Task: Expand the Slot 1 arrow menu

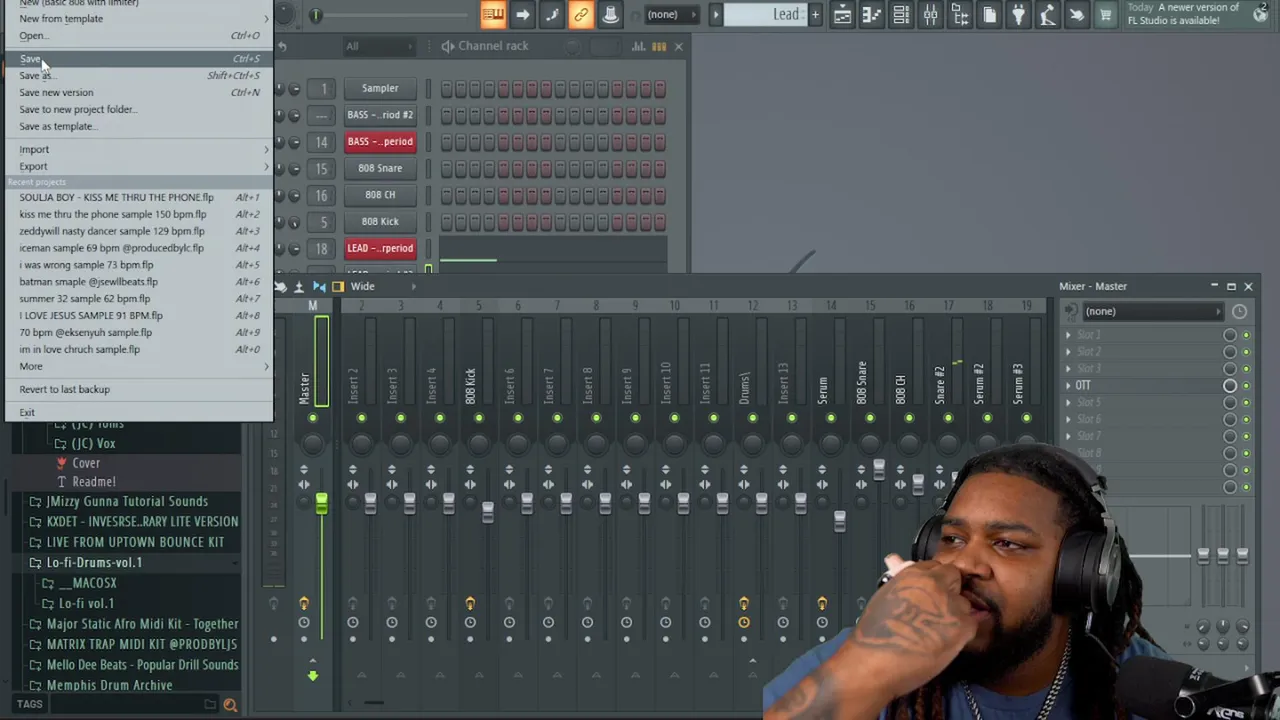Action: [1068, 335]
